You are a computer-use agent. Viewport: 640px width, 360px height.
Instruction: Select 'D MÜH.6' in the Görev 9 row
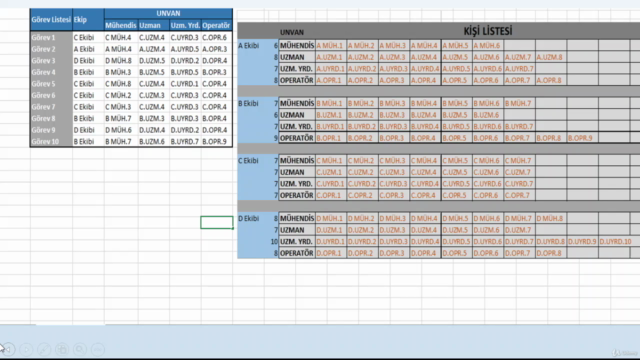(x=121, y=130)
